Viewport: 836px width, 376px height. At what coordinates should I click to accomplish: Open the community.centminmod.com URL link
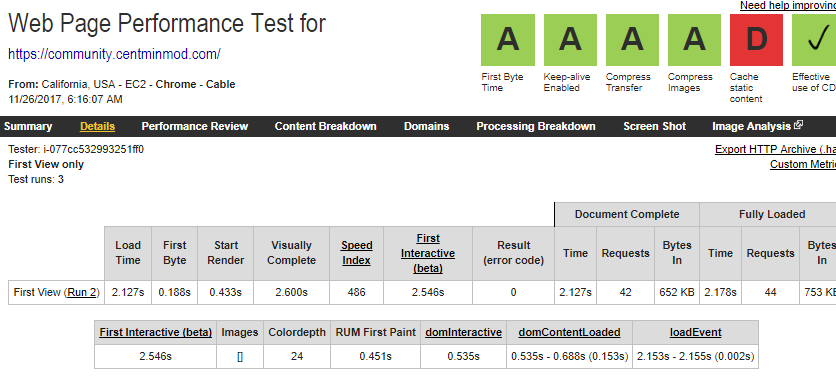(x=114, y=54)
